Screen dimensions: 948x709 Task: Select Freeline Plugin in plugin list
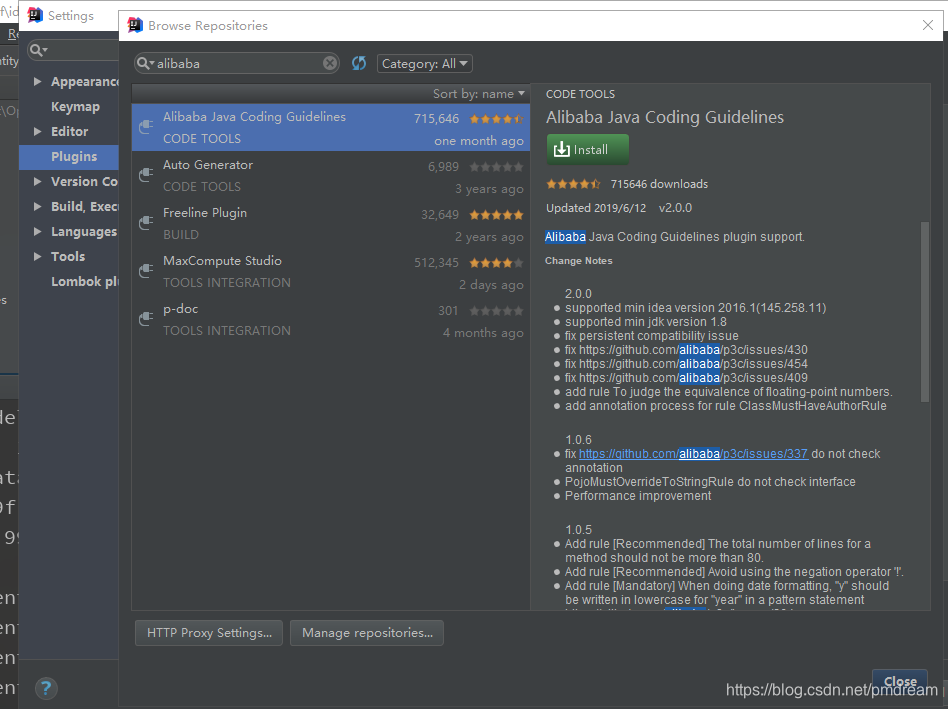coord(331,223)
